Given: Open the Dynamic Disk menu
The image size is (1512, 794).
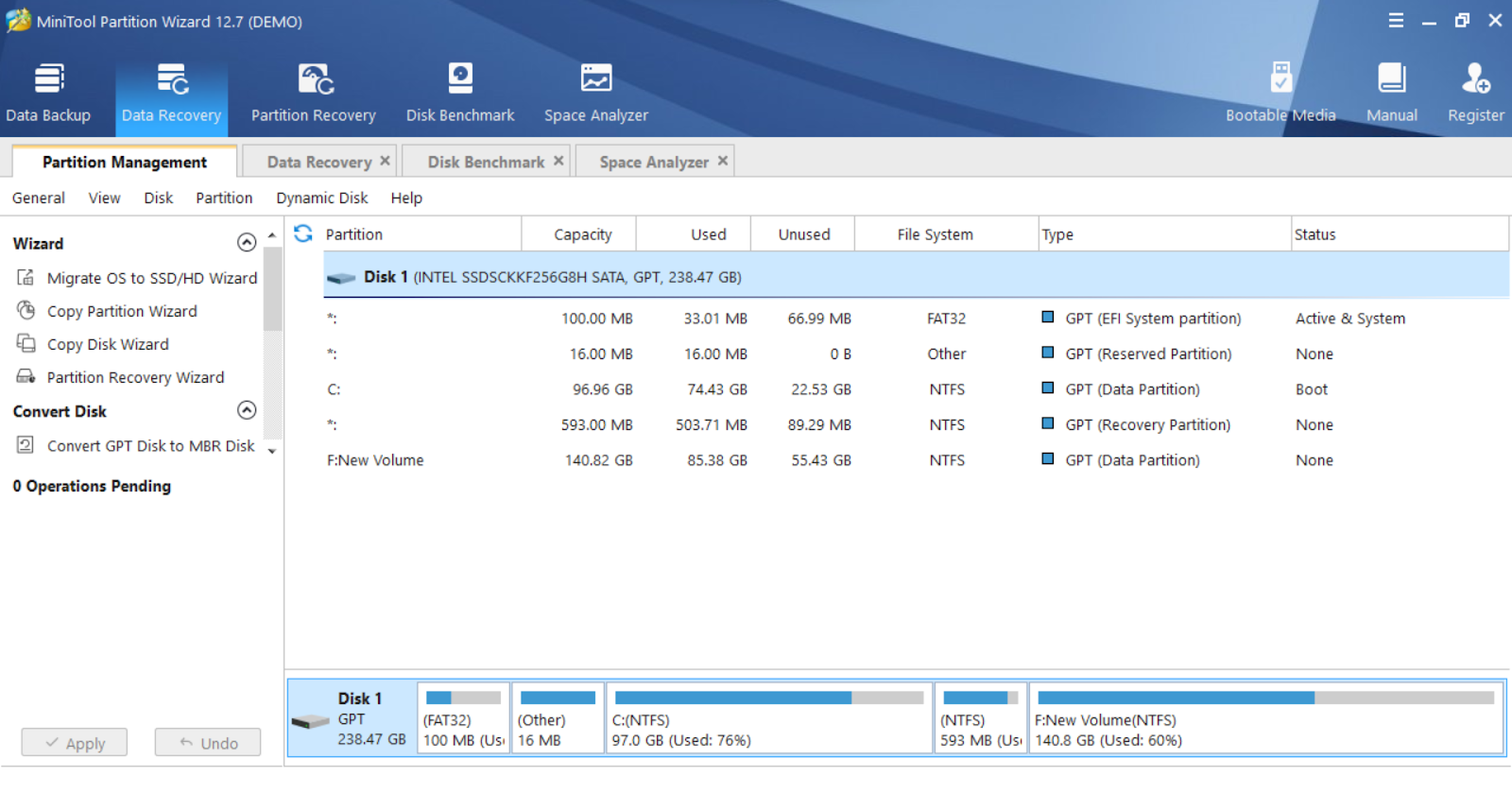Looking at the screenshot, I should coord(321,198).
